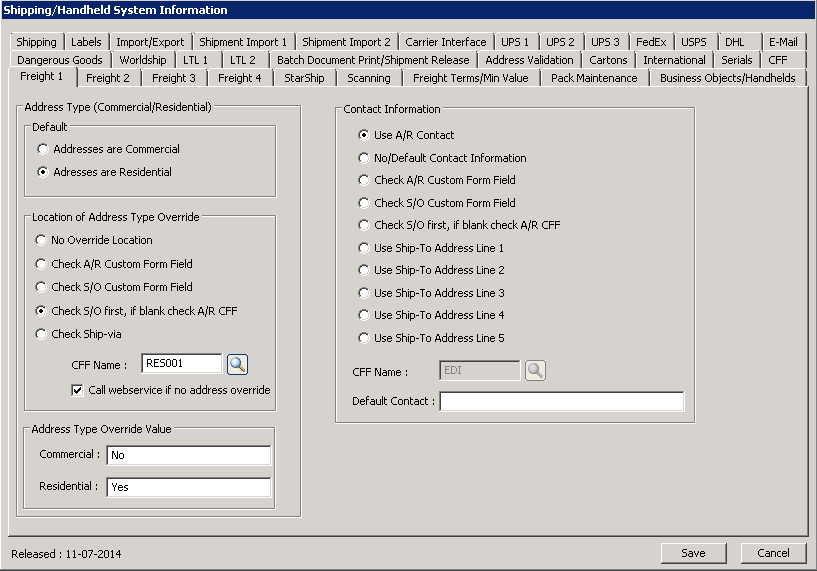Choose Check Ship-via override option

(x=41, y=334)
